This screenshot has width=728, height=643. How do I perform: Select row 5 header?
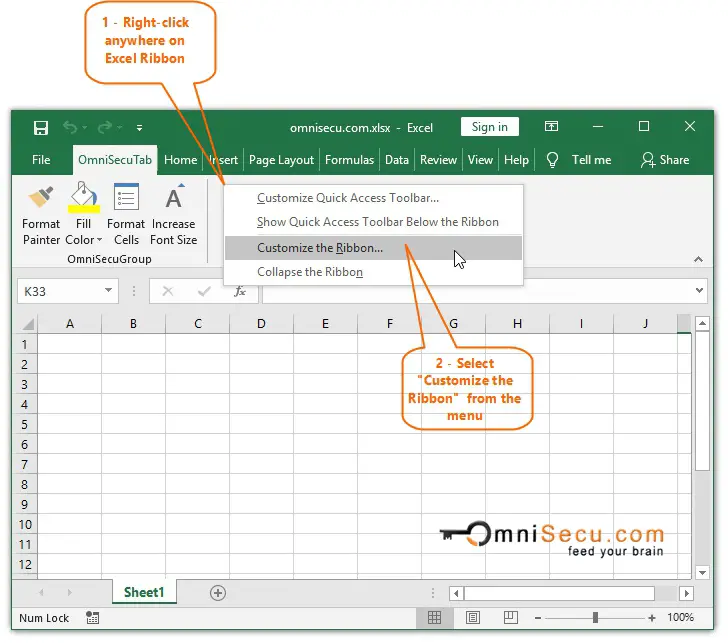pyautogui.click(x=25, y=424)
